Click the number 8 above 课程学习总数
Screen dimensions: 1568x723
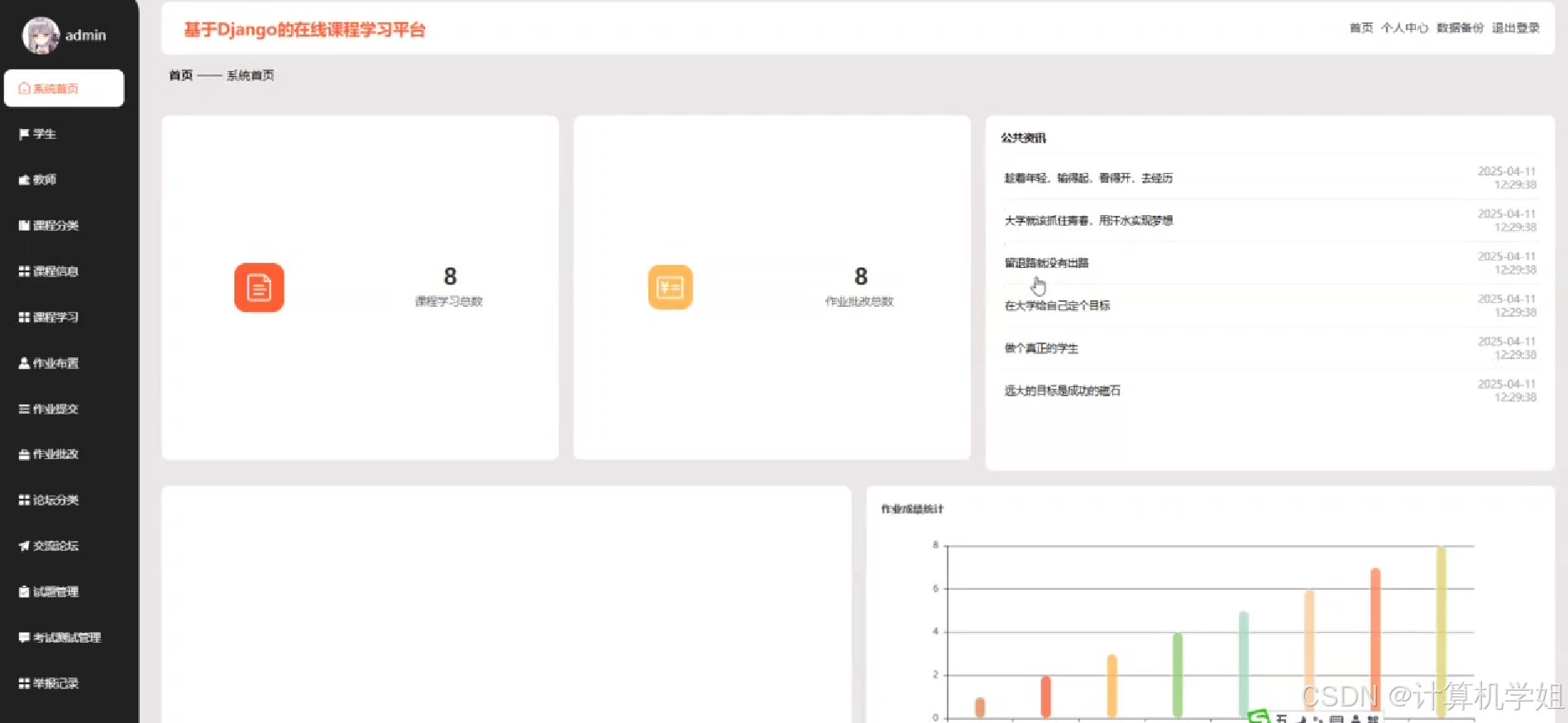450,276
